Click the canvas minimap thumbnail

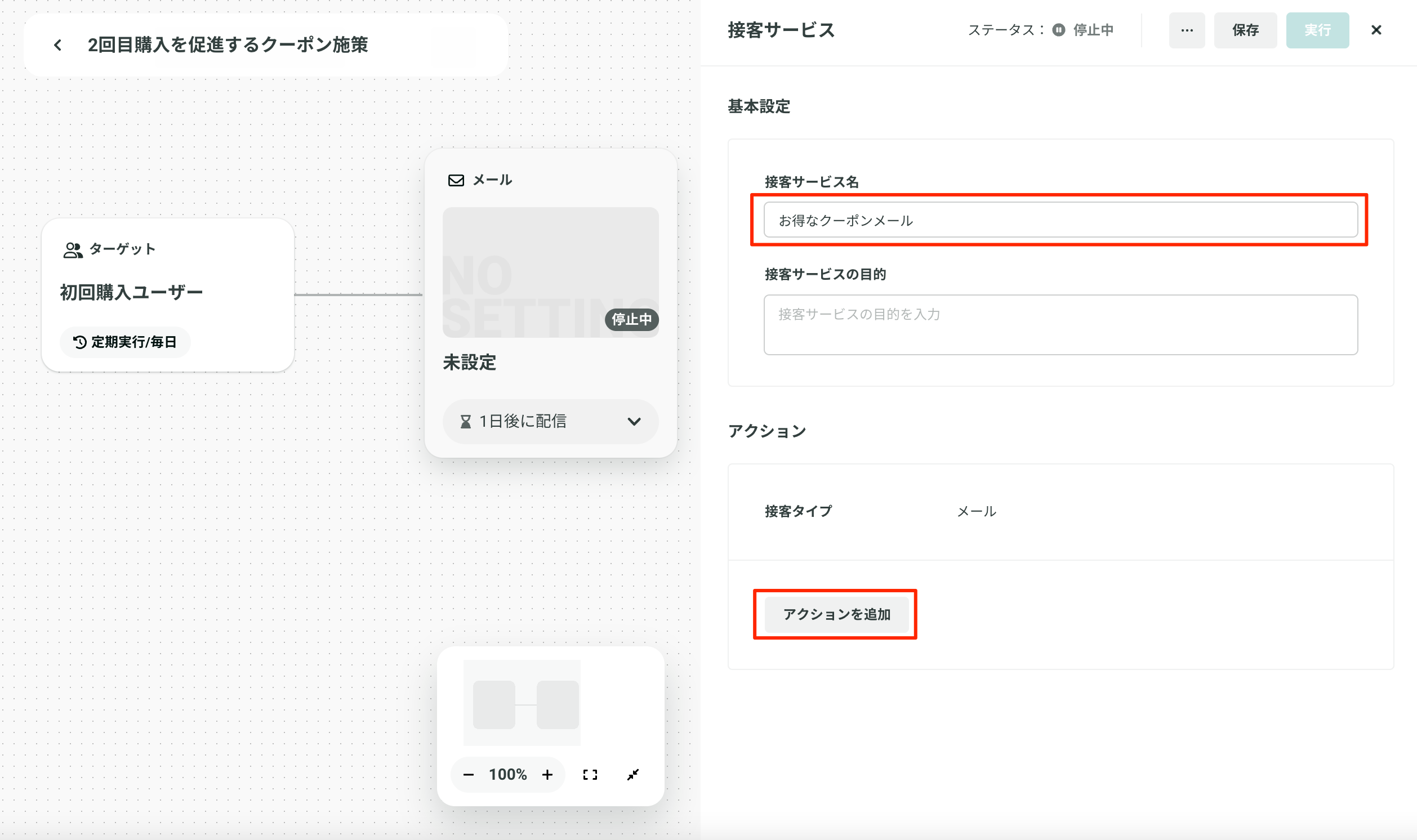(522, 703)
